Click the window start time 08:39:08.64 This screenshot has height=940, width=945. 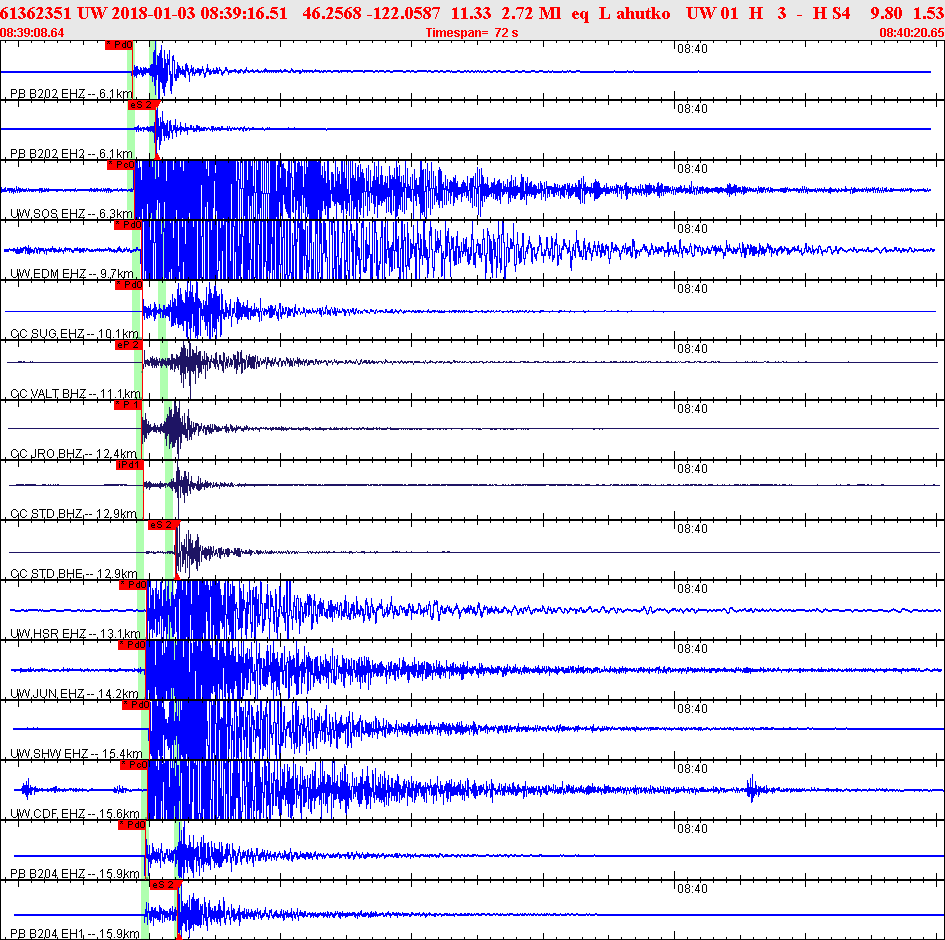click(32, 33)
